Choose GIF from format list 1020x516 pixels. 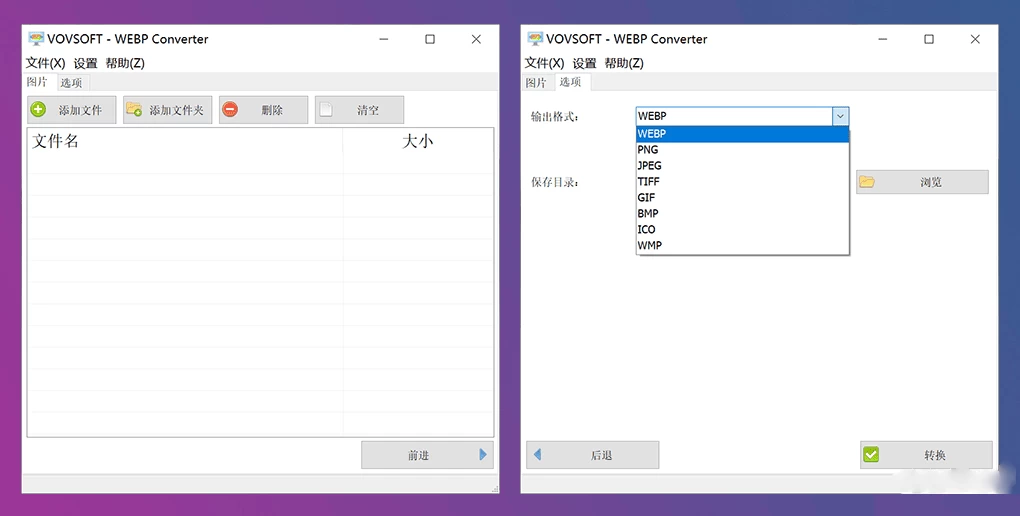742,198
